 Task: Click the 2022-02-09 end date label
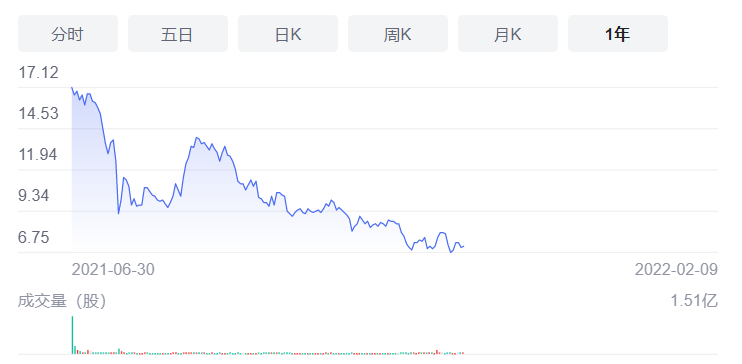[676, 269]
